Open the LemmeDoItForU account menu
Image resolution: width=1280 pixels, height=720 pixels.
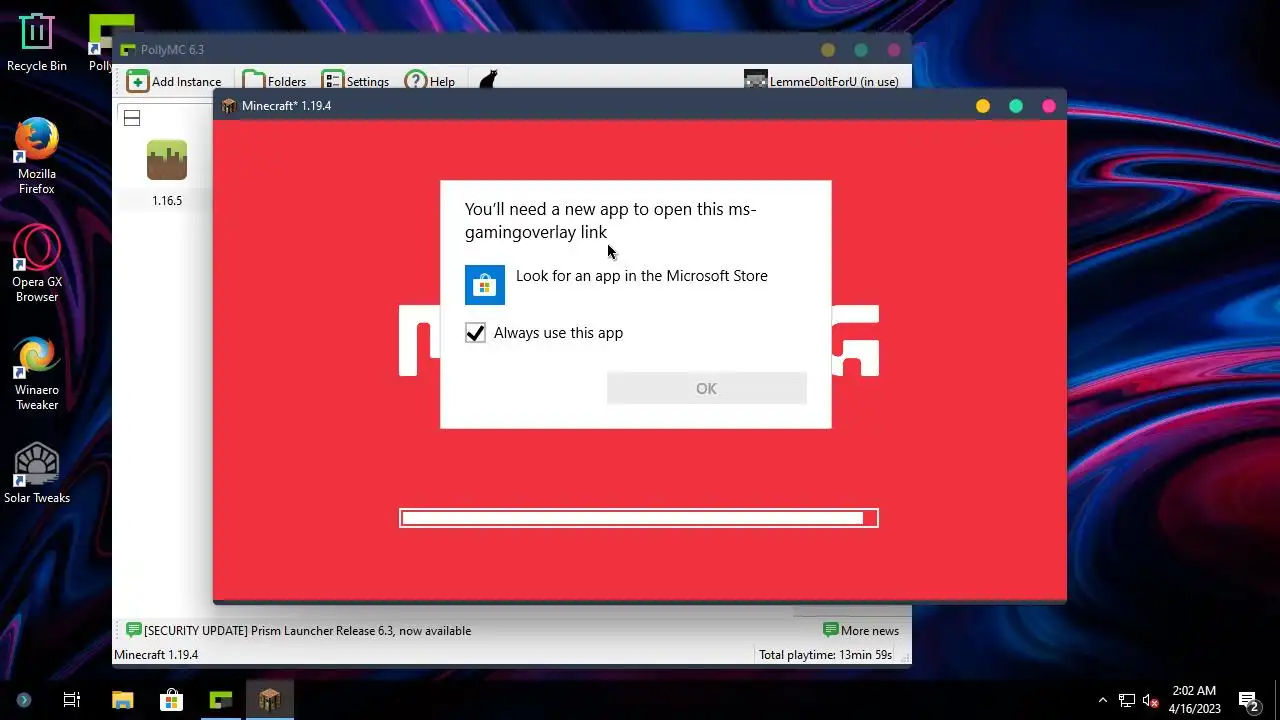tap(821, 82)
